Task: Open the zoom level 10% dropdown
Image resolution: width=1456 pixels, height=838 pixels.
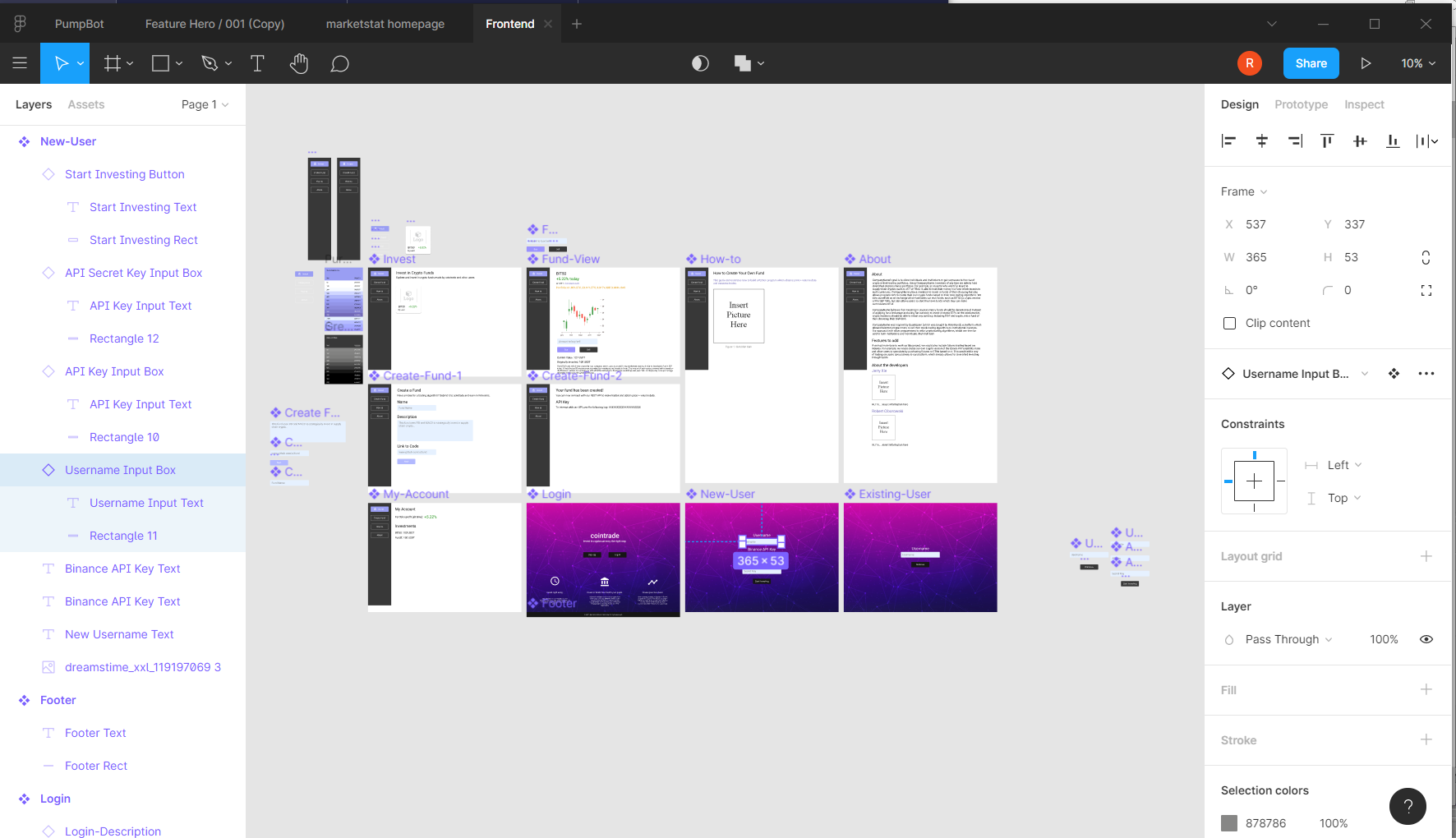Action: coord(1418,63)
